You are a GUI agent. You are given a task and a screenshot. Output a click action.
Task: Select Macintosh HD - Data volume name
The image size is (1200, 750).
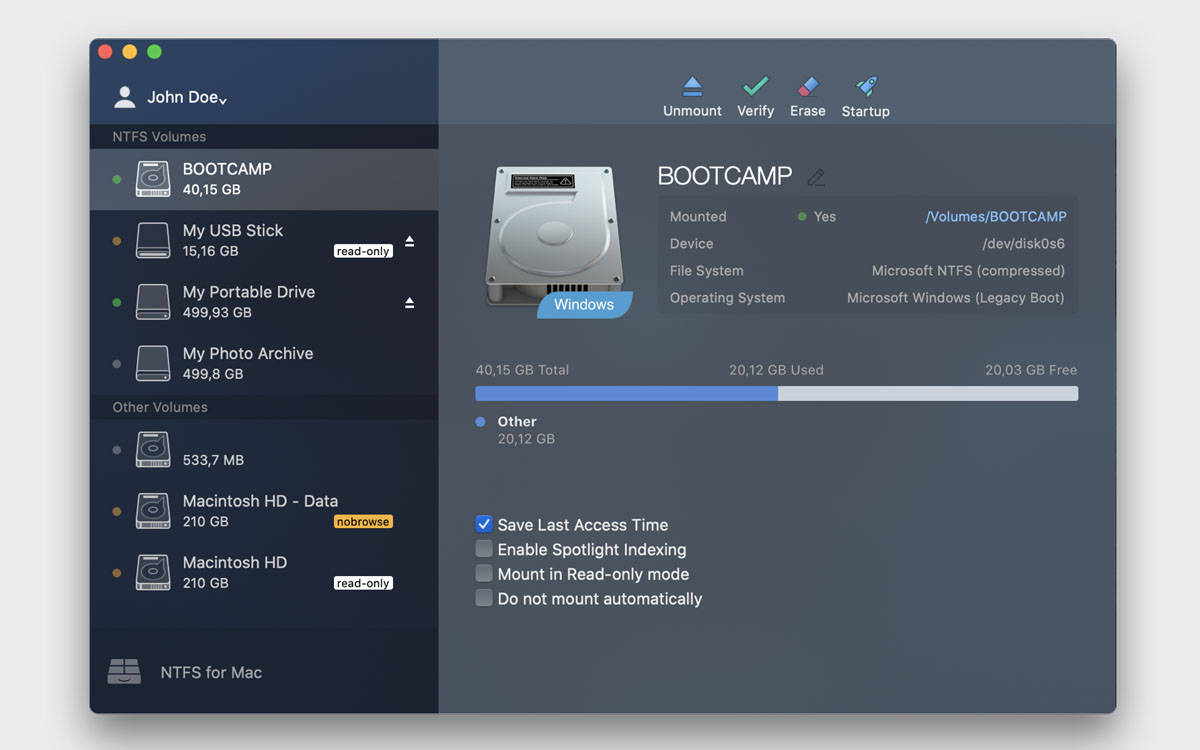pos(260,501)
